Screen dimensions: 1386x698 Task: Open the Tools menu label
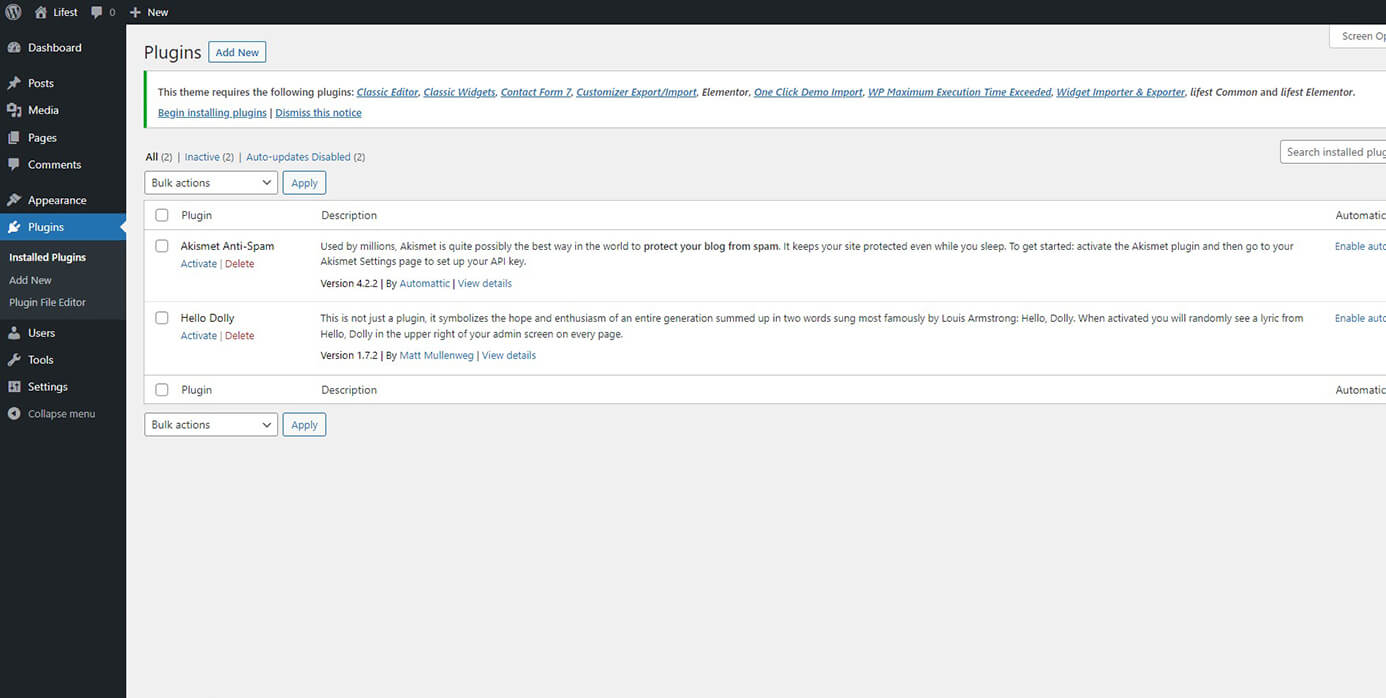tap(41, 360)
